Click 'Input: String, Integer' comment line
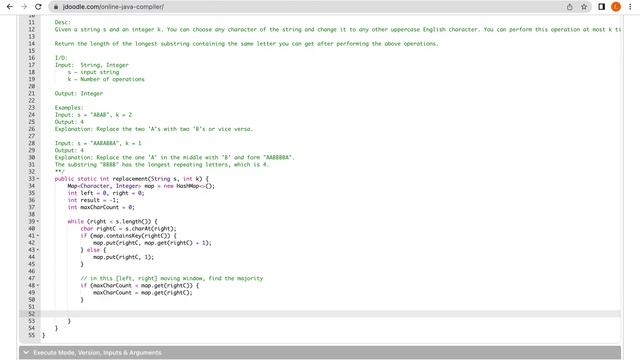Image resolution: width=640 pixels, height=360 pixels. 91,65
